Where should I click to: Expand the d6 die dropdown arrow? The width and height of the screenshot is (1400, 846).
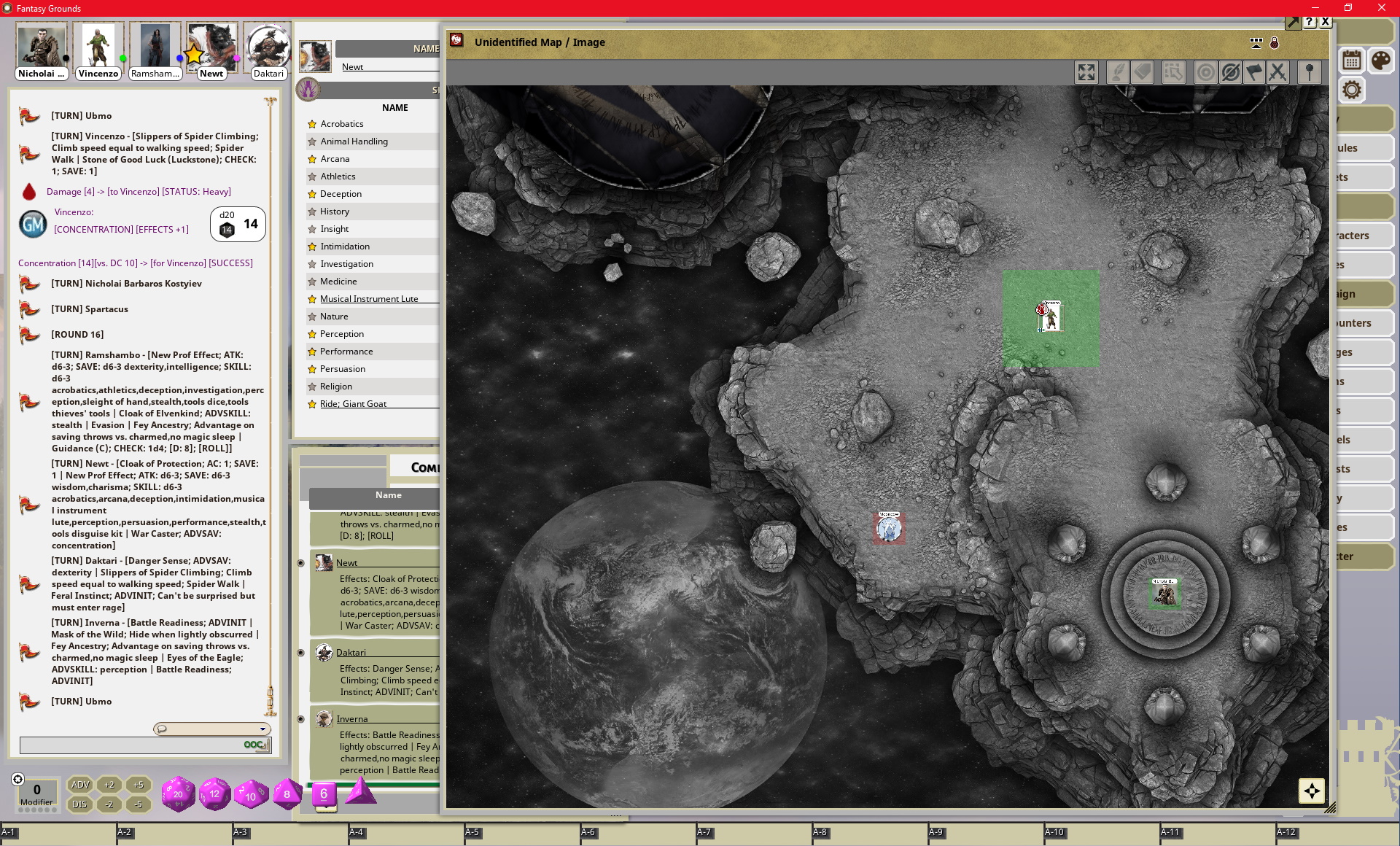[x=326, y=810]
